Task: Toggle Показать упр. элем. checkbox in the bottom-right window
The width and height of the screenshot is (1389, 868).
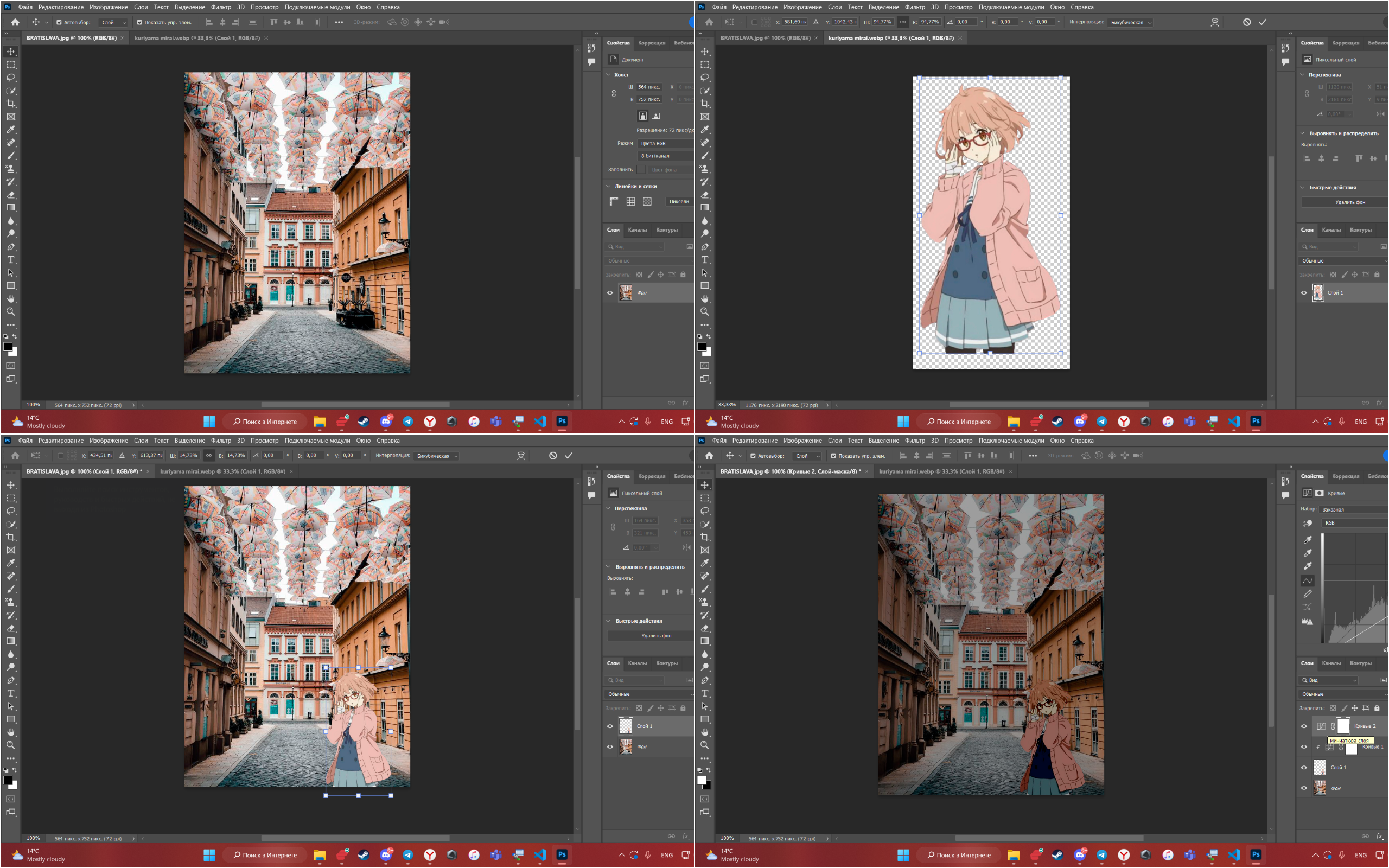Action: pos(833,456)
